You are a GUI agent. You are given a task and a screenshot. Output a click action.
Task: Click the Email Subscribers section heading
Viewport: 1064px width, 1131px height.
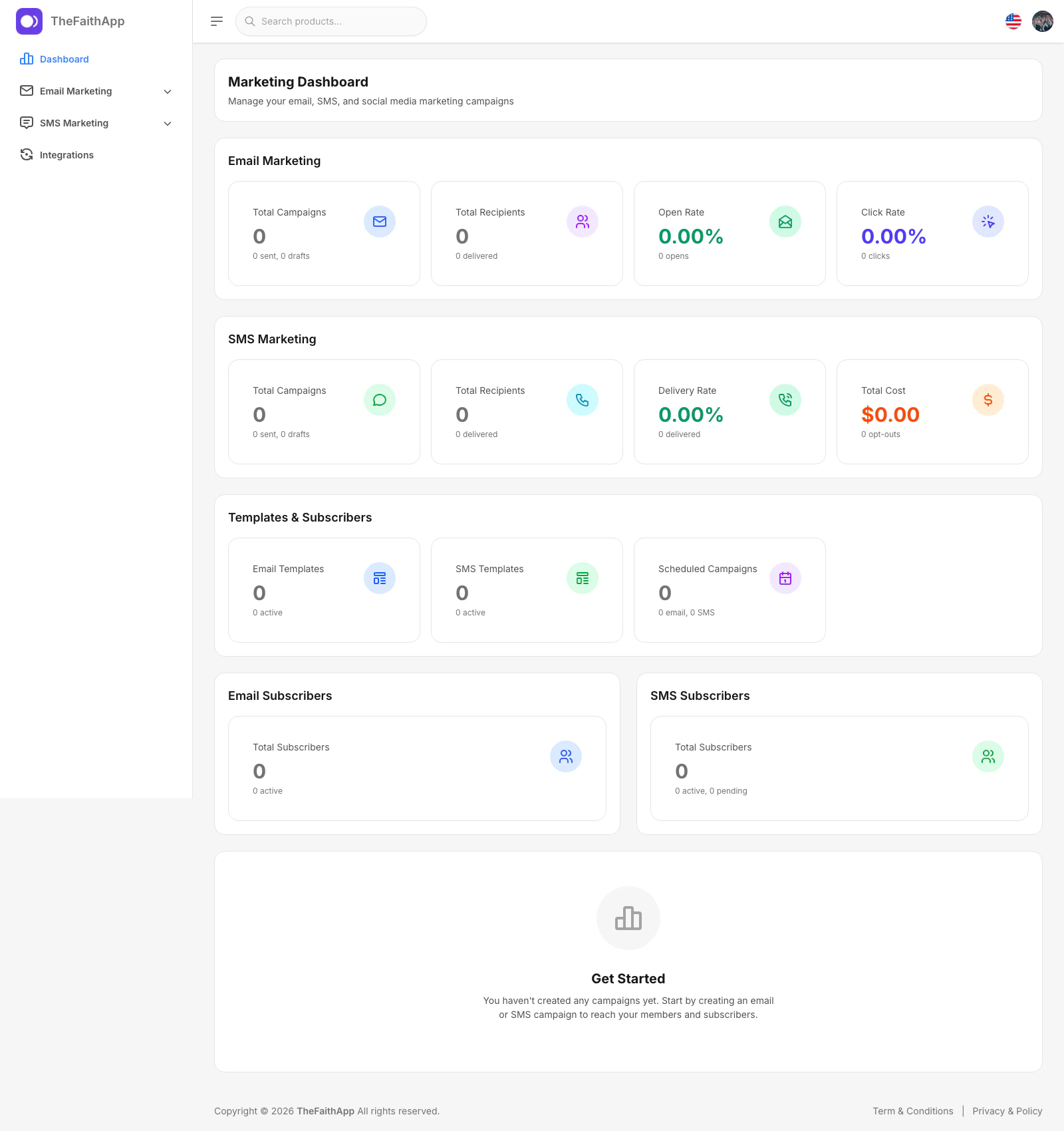click(280, 696)
